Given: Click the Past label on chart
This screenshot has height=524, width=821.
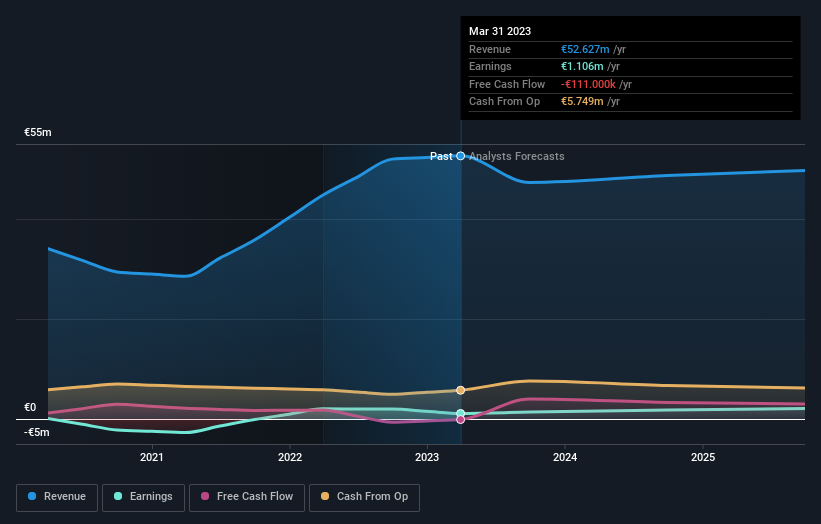Looking at the screenshot, I should (x=441, y=157).
